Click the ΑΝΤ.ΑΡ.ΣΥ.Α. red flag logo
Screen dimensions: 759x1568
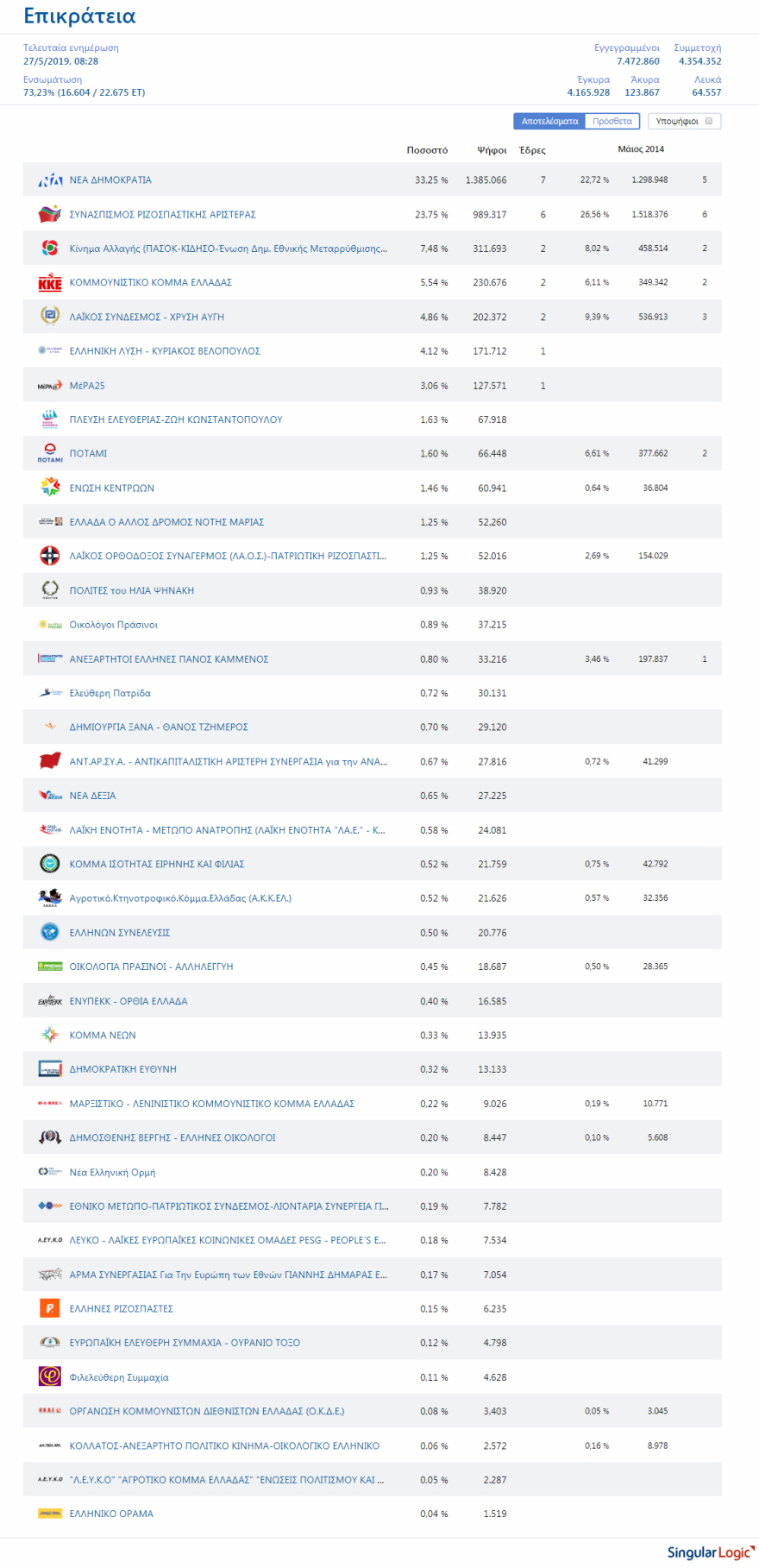pos(50,761)
